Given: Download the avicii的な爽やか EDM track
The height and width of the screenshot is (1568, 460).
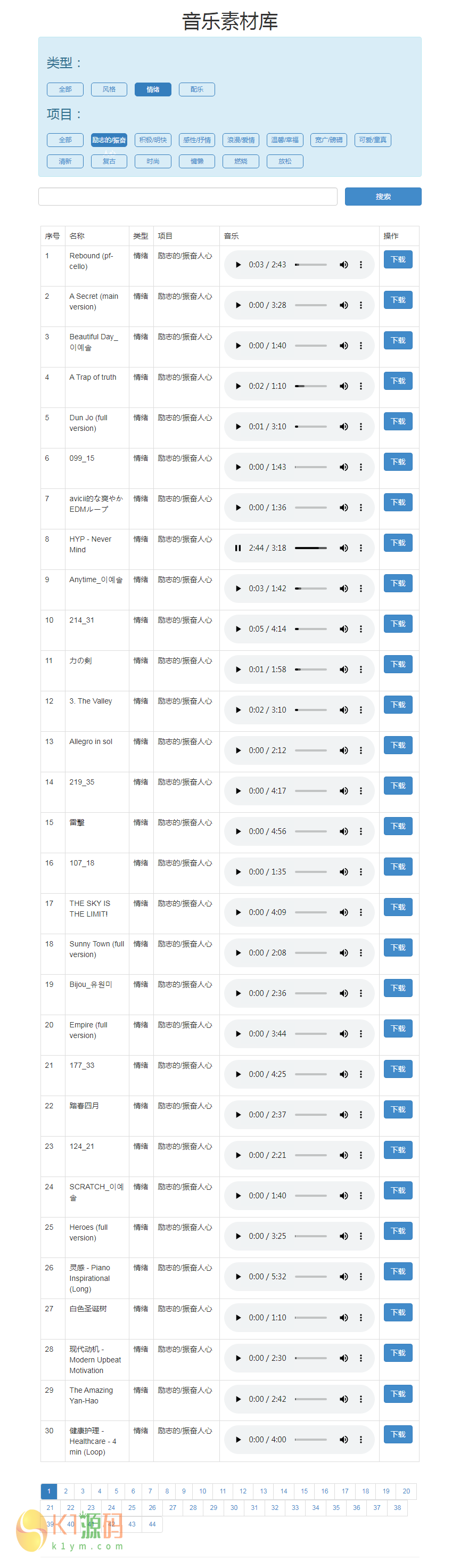Looking at the screenshot, I should 398,503.
